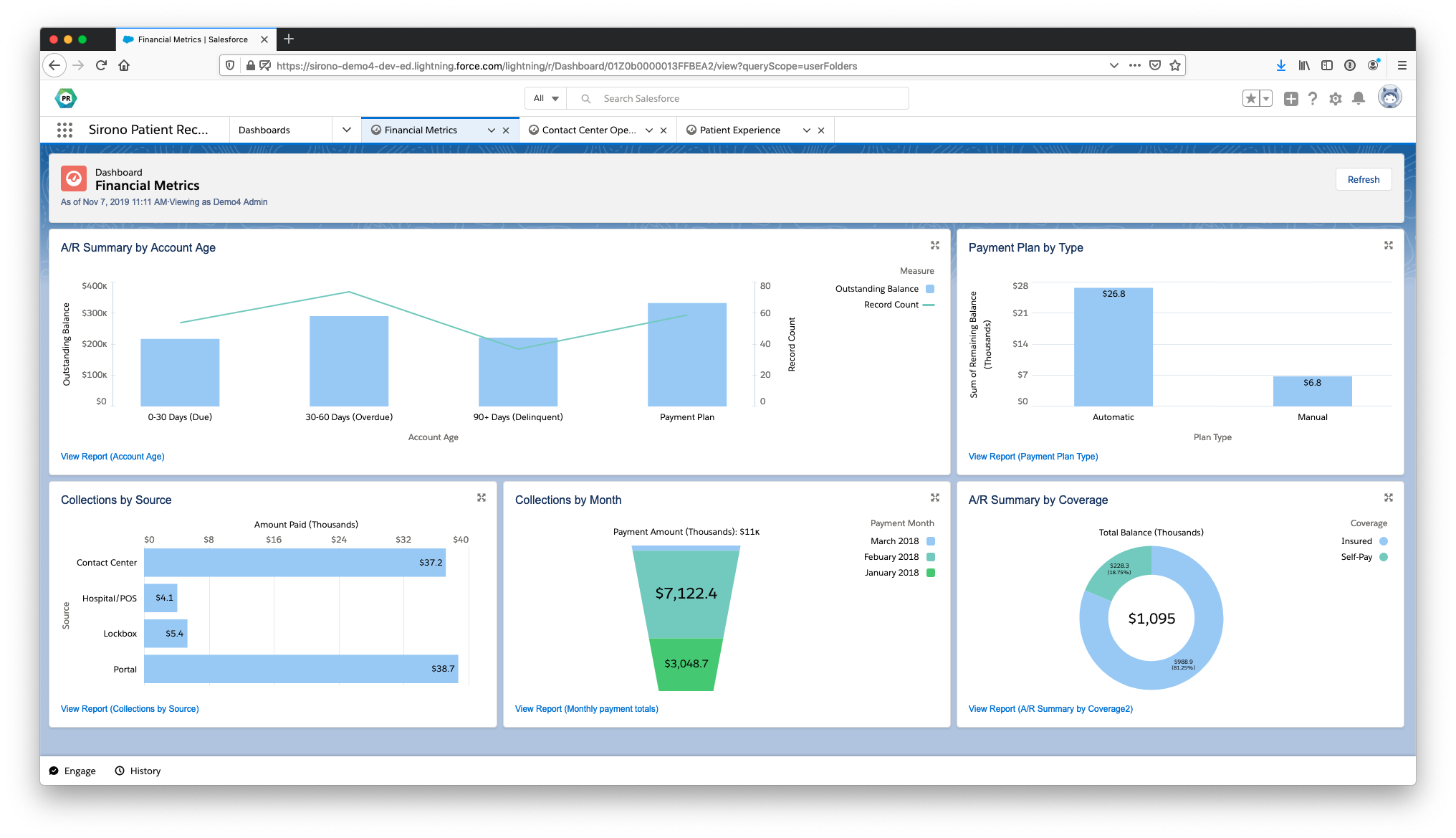Open the Setup gear menu

coord(1336,99)
